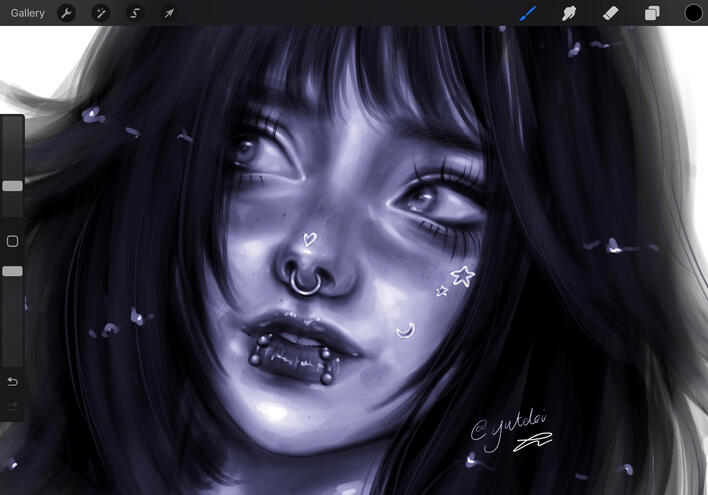Undo the last stroke

pyautogui.click(x=12, y=382)
